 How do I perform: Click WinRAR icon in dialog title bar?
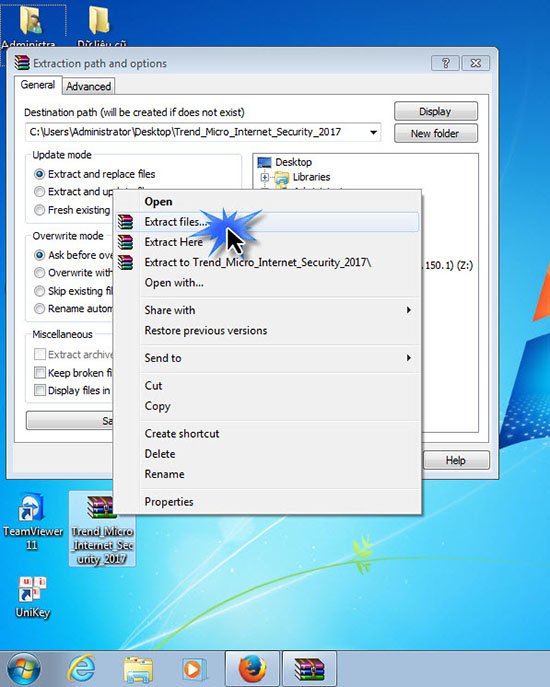pos(21,63)
